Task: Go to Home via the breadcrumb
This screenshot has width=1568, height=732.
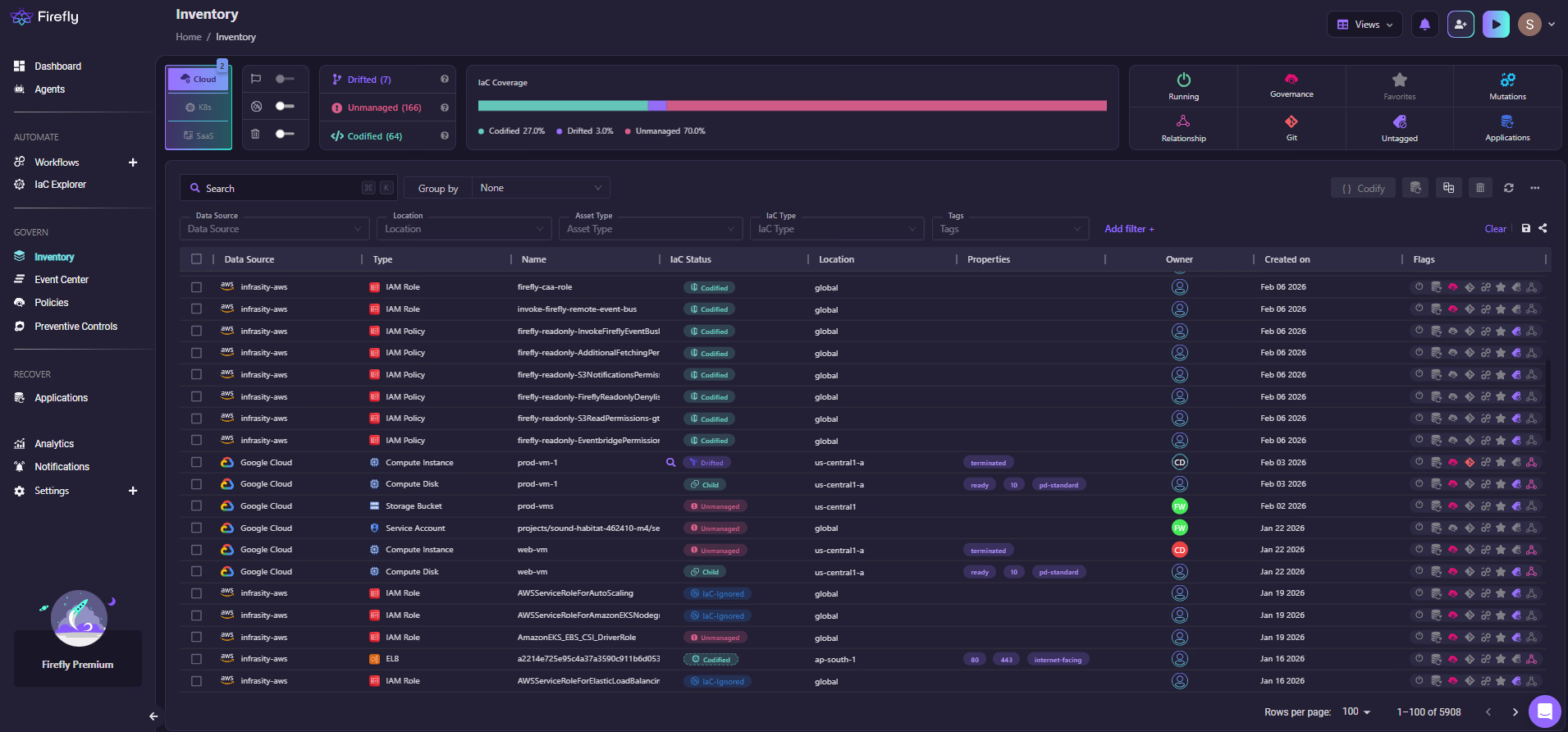Action: coord(189,37)
